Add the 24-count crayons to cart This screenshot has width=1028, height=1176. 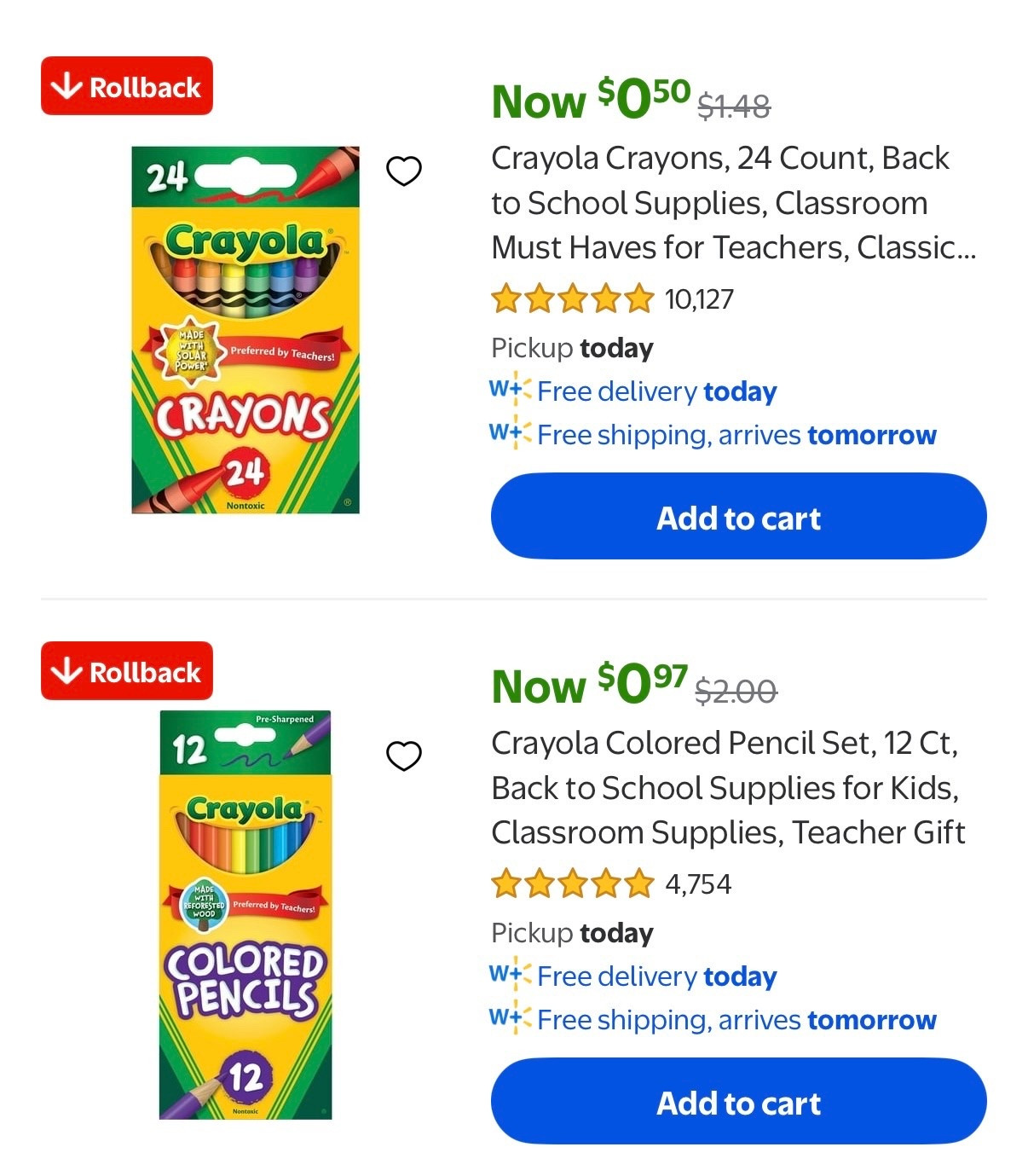pos(738,516)
